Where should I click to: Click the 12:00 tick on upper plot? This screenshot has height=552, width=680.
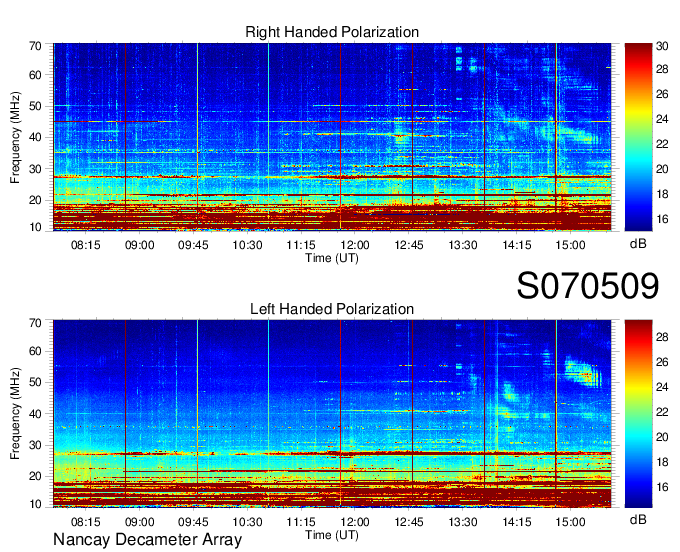355,245
